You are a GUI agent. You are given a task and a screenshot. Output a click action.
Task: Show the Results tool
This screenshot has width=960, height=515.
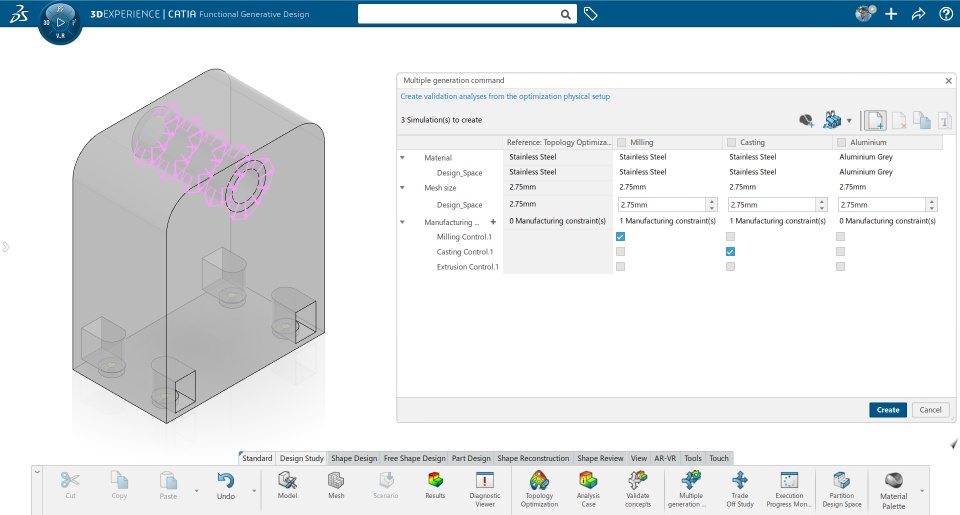(435, 485)
